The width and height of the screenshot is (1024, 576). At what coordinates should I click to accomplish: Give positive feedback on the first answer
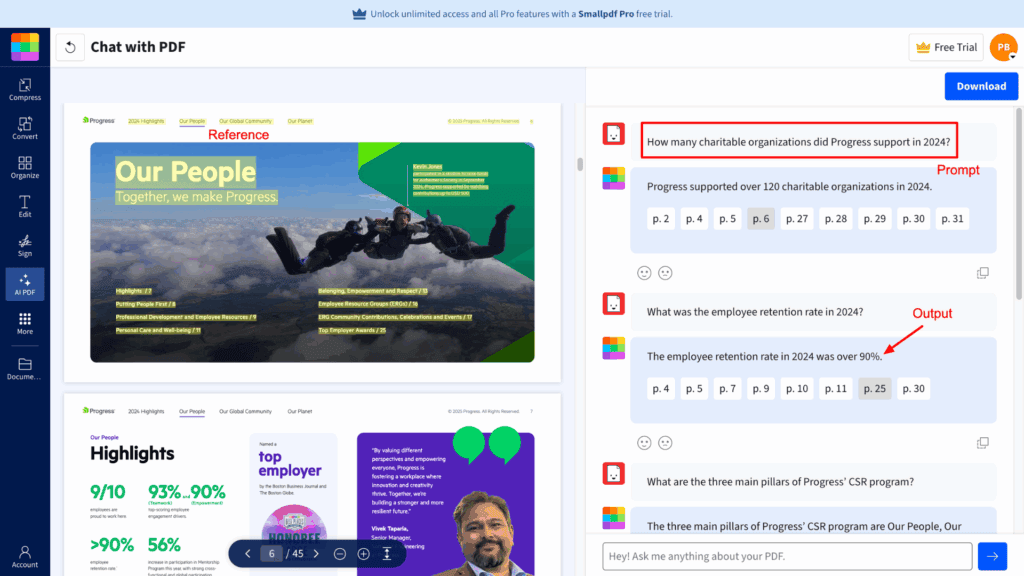(644, 272)
